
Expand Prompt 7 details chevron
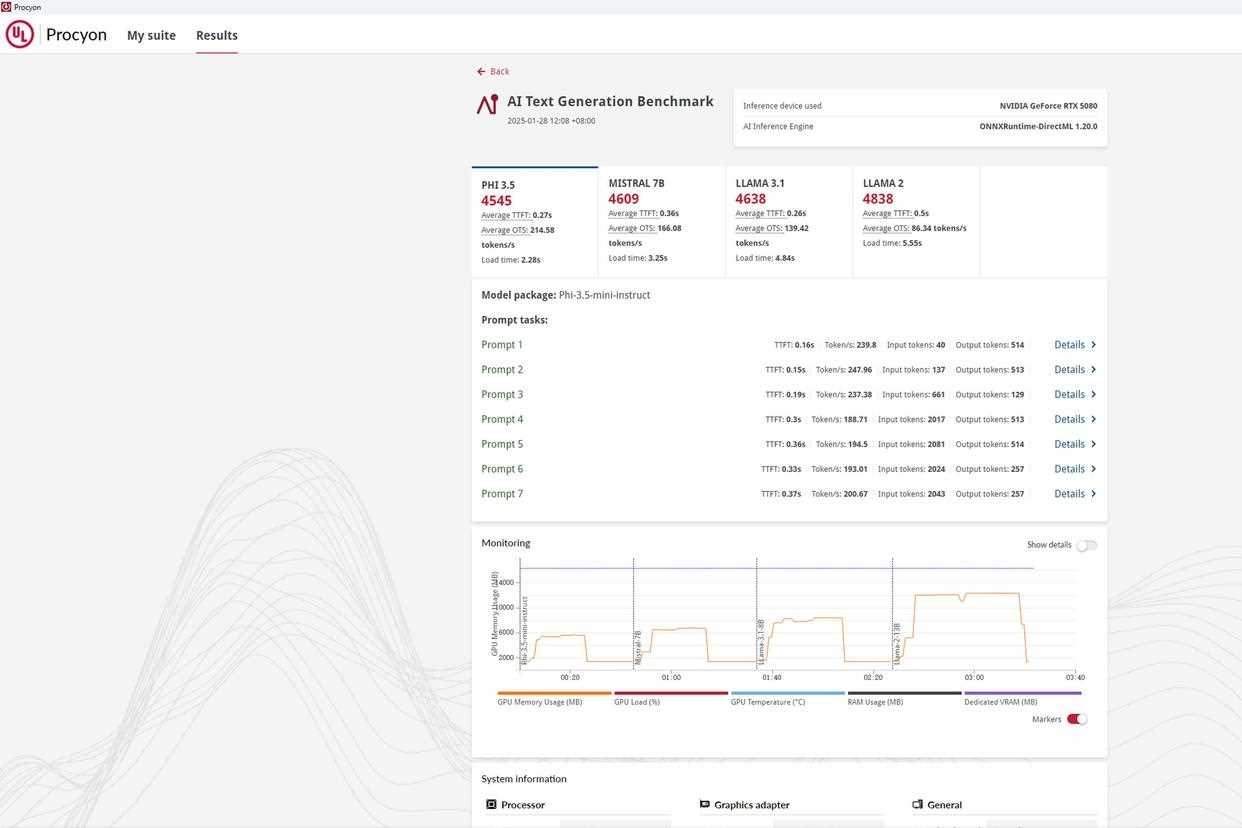pyautogui.click(x=1094, y=494)
